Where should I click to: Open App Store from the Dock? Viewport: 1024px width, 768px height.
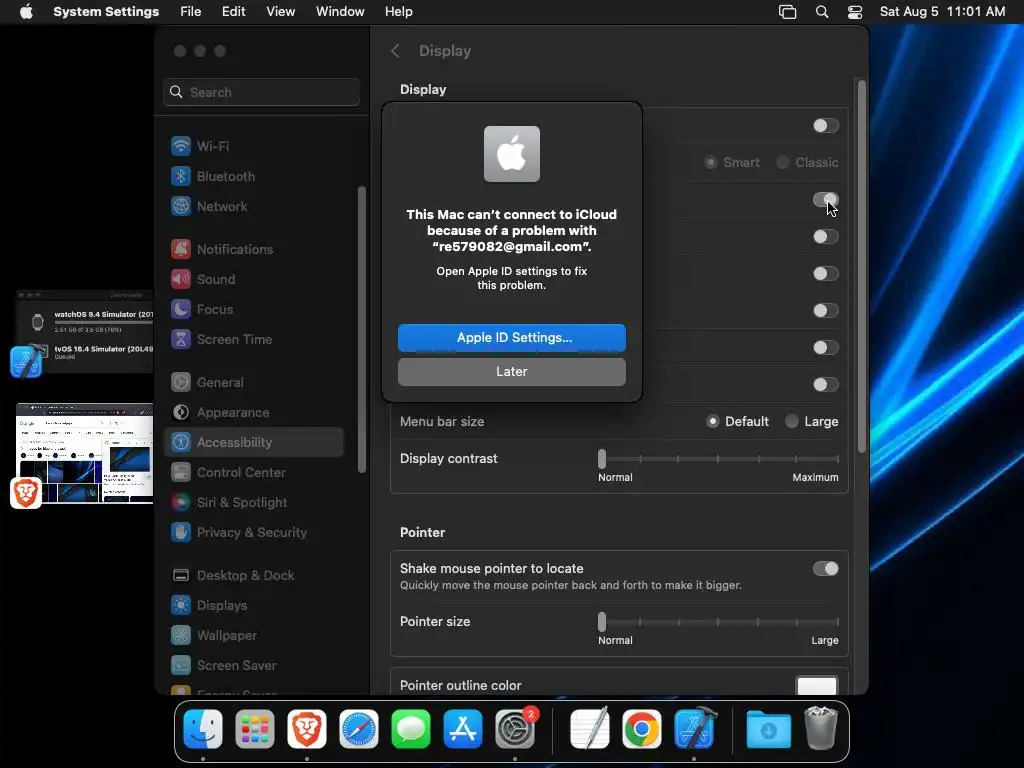tap(463, 729)
